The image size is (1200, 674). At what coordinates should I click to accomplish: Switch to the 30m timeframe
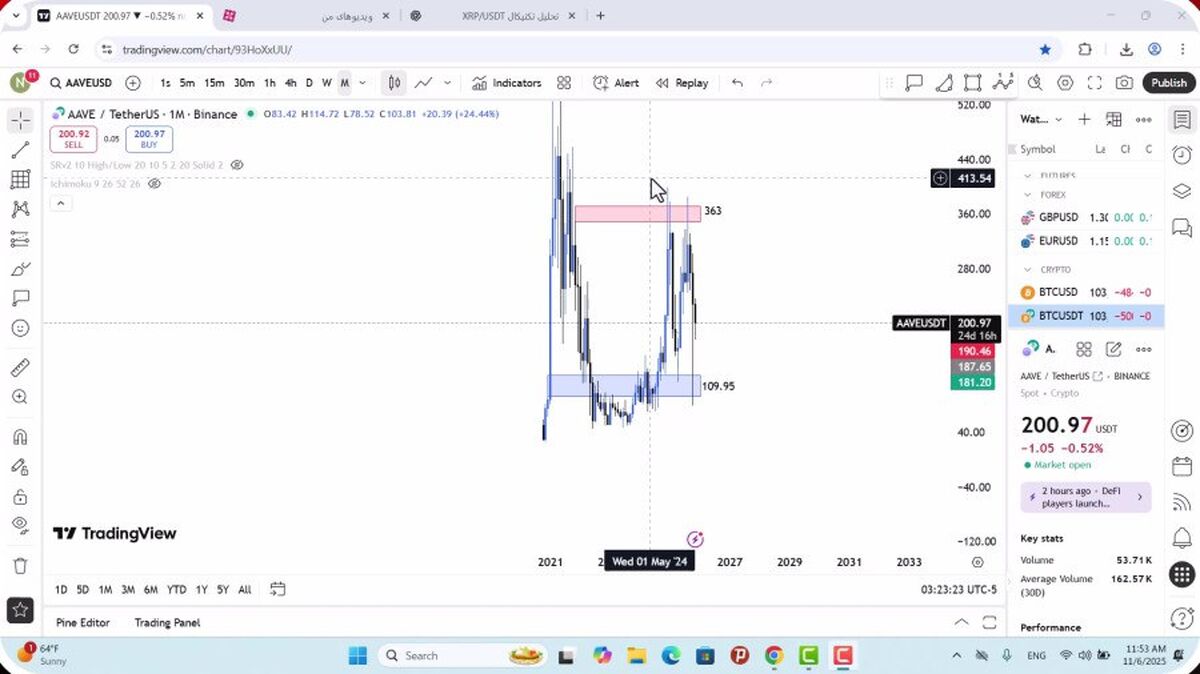[244, 83]
